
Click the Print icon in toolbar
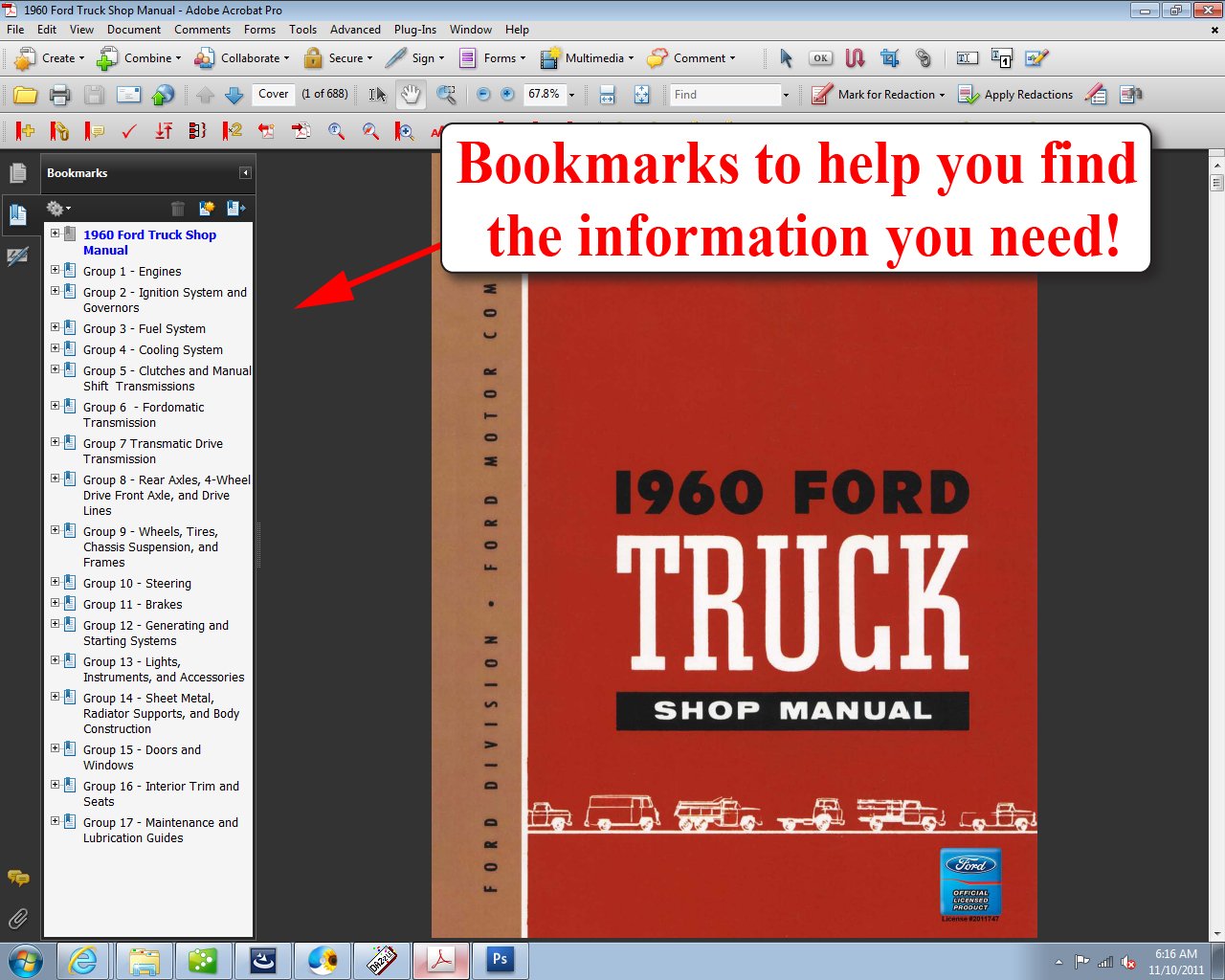pyautogui.click(x=59, y=95)
